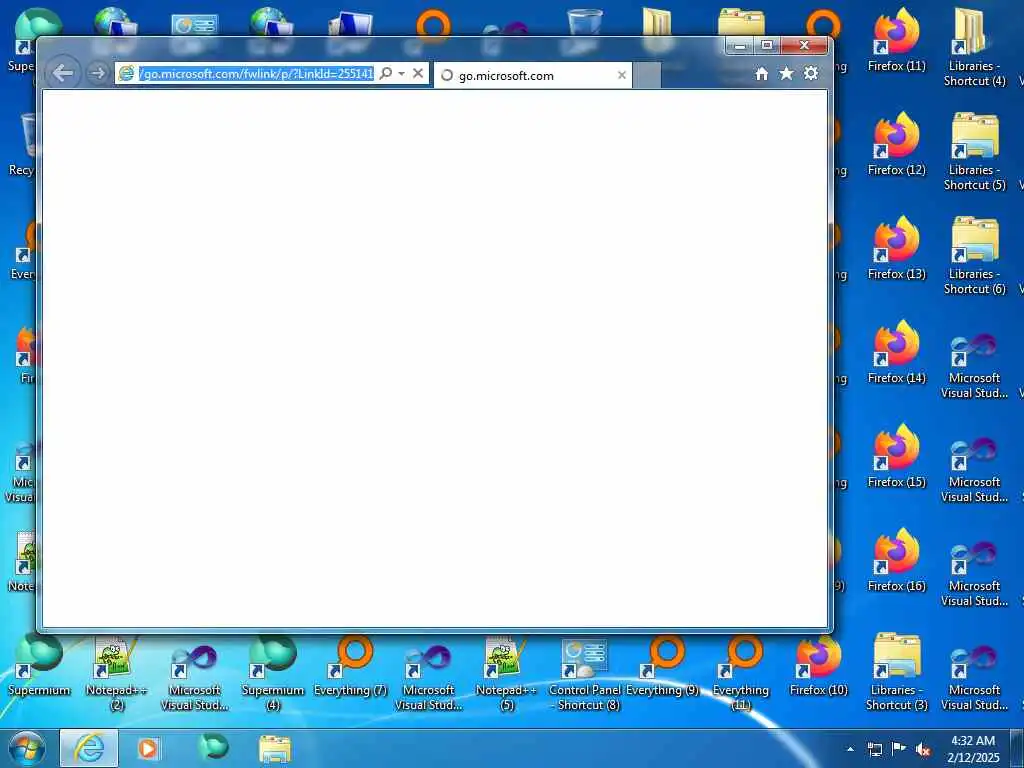The width and height of the screenshot is (1024, 768).
Task: Select the Supermium (4) desktop icon
Action: click(x=272, y=671)
